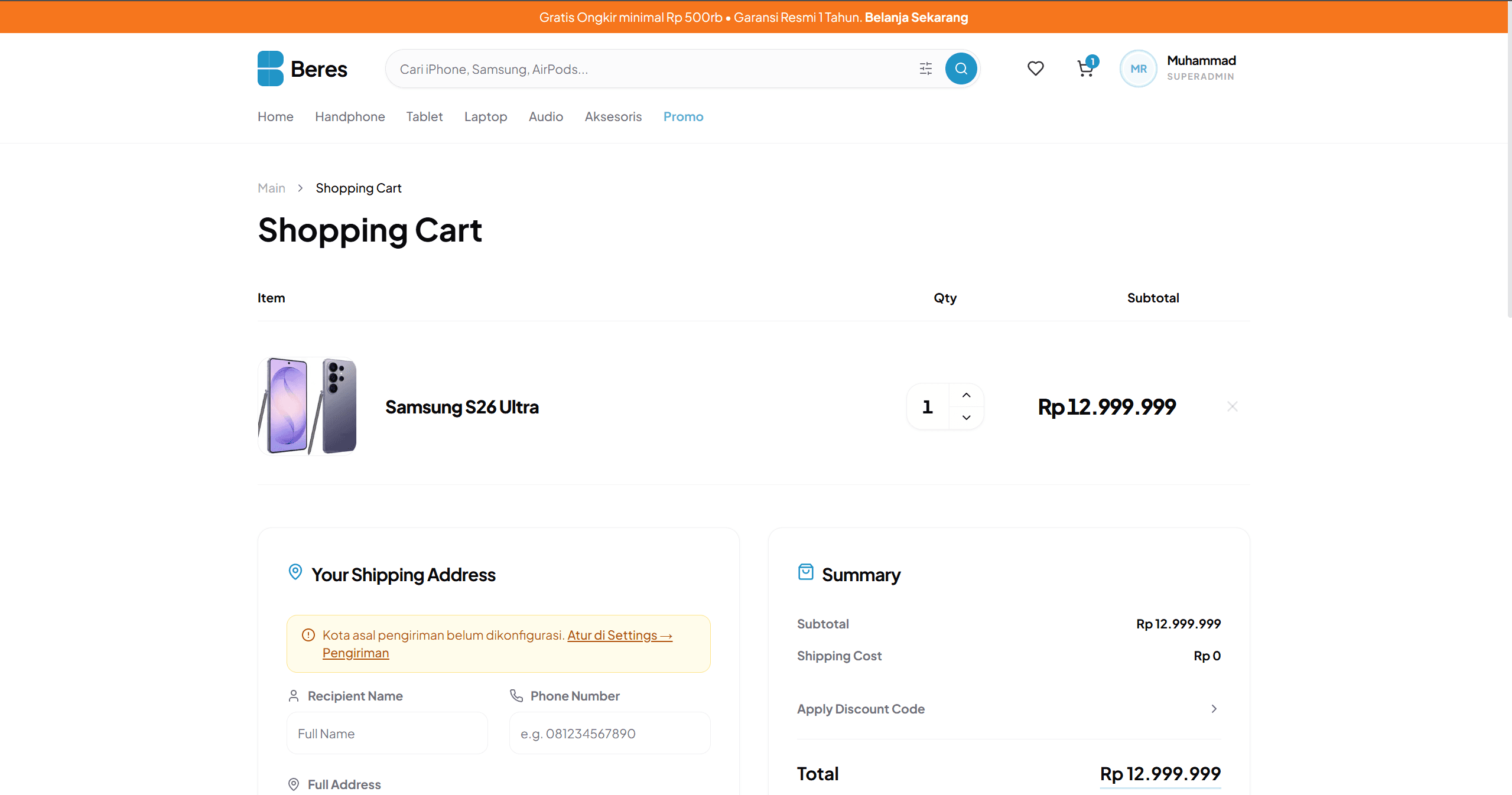Viewport: 1512px width, 795px height.
Task: Click the Item column header
Action: click(x=271, y=298)
